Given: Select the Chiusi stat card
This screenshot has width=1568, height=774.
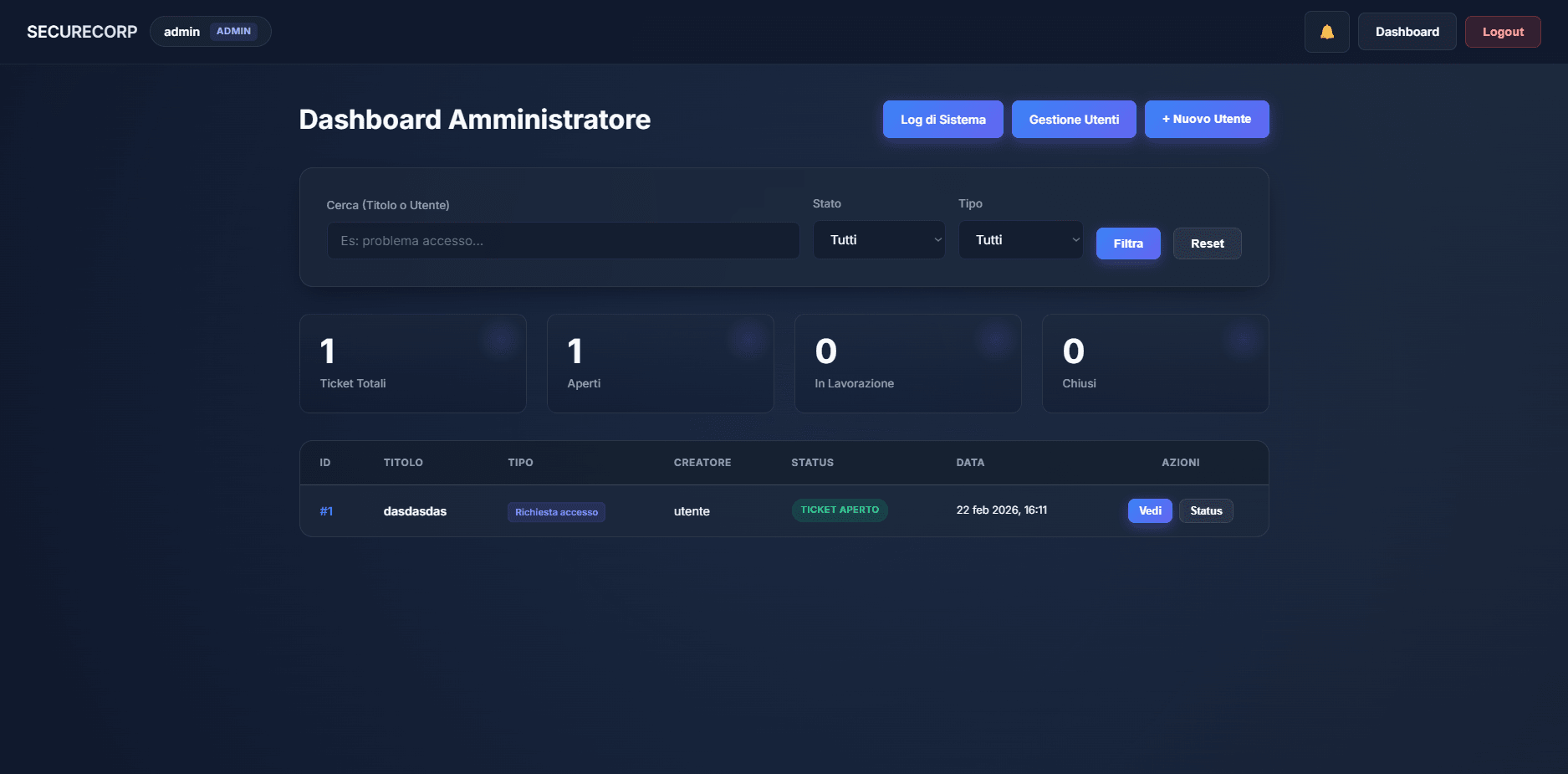Looking at the screenshot, I should (1156, 363).
